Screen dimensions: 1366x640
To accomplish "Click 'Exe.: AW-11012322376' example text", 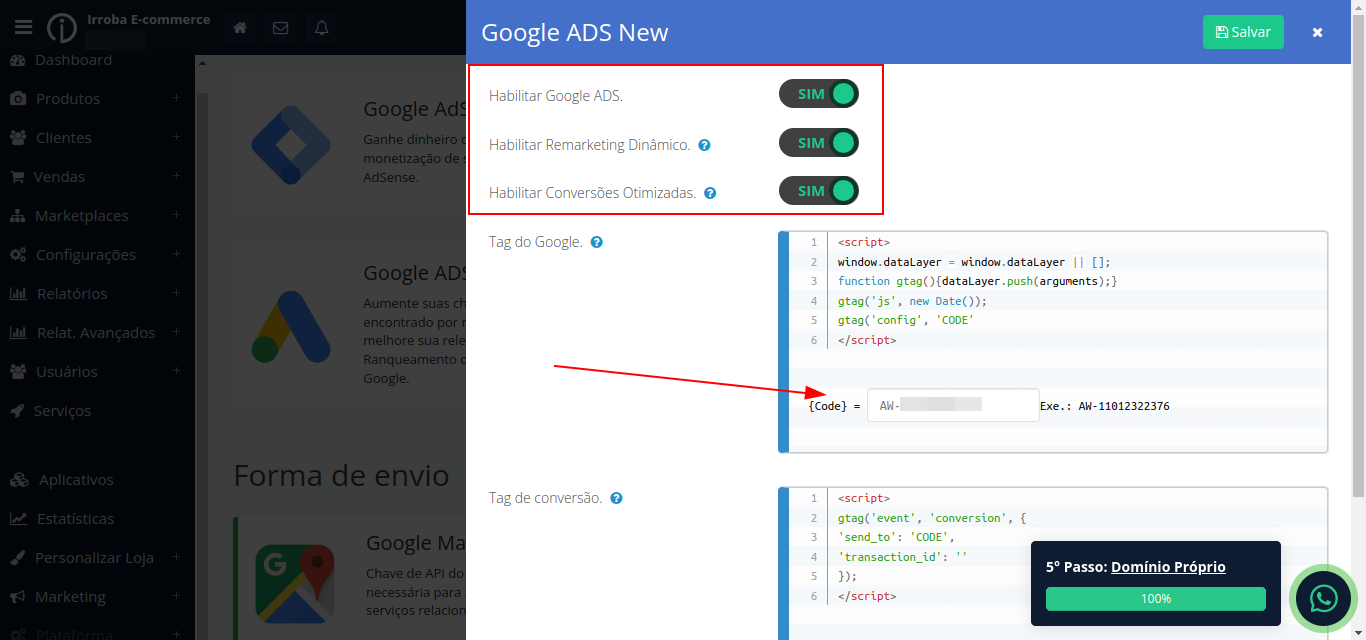I will coord(1105,406).
